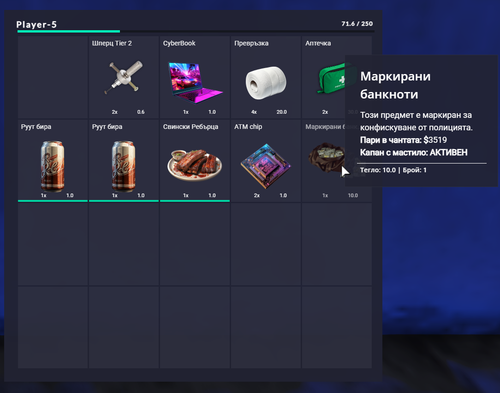Screen dimensions: 500x393
Task: Click the 71.6 / 250 weight value
Action: coord(357,24)
